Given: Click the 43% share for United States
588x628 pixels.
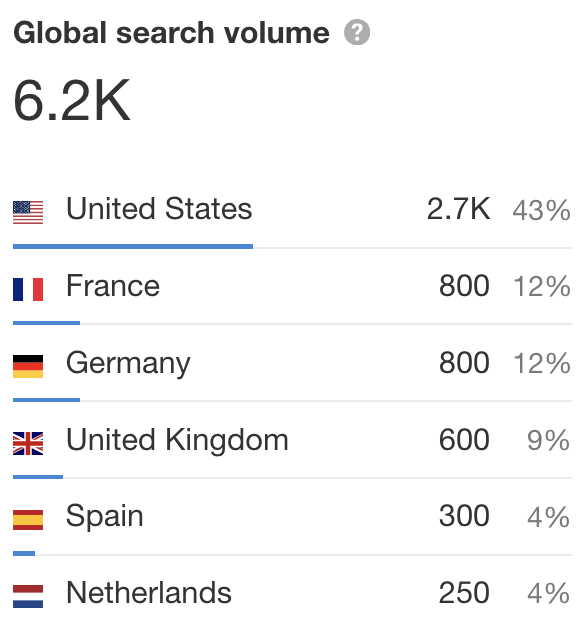Looking at the screenshot, I should click(x=542, y=210).
